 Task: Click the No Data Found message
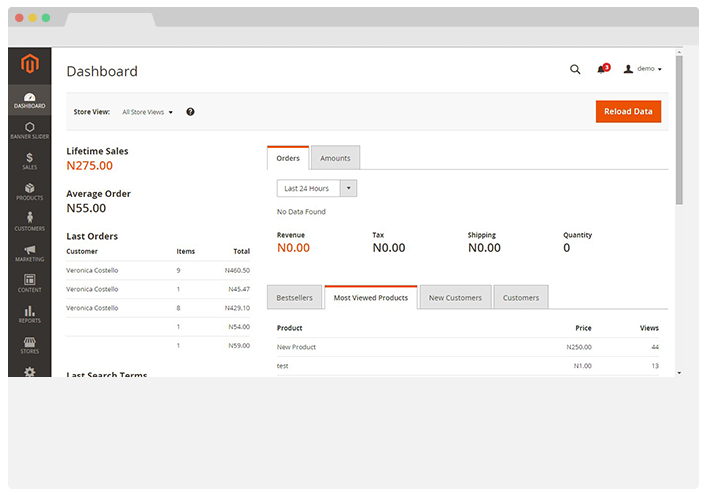point(301,211)
